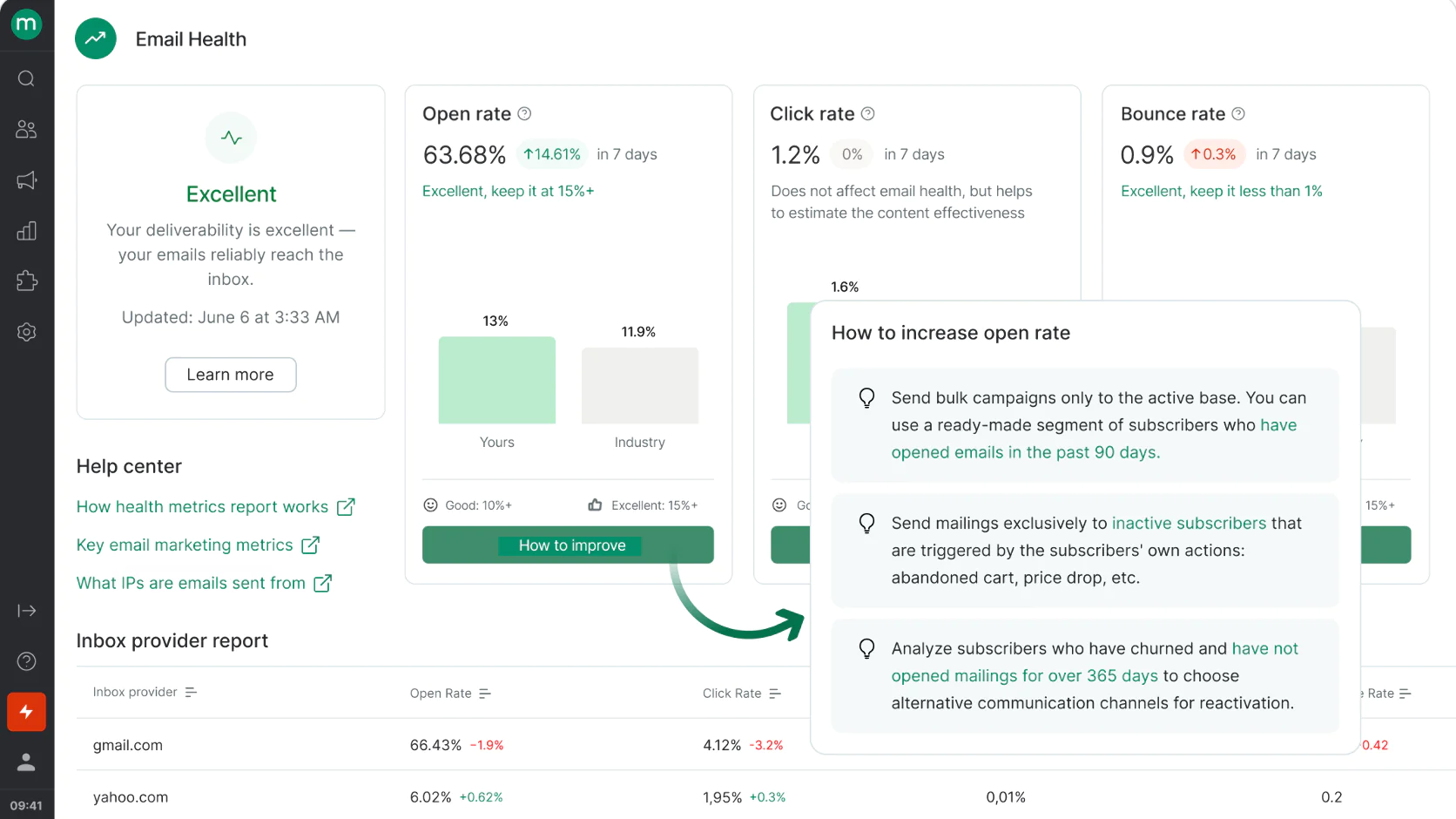Click info icon next to Open rate

click(x=524, y=114)
